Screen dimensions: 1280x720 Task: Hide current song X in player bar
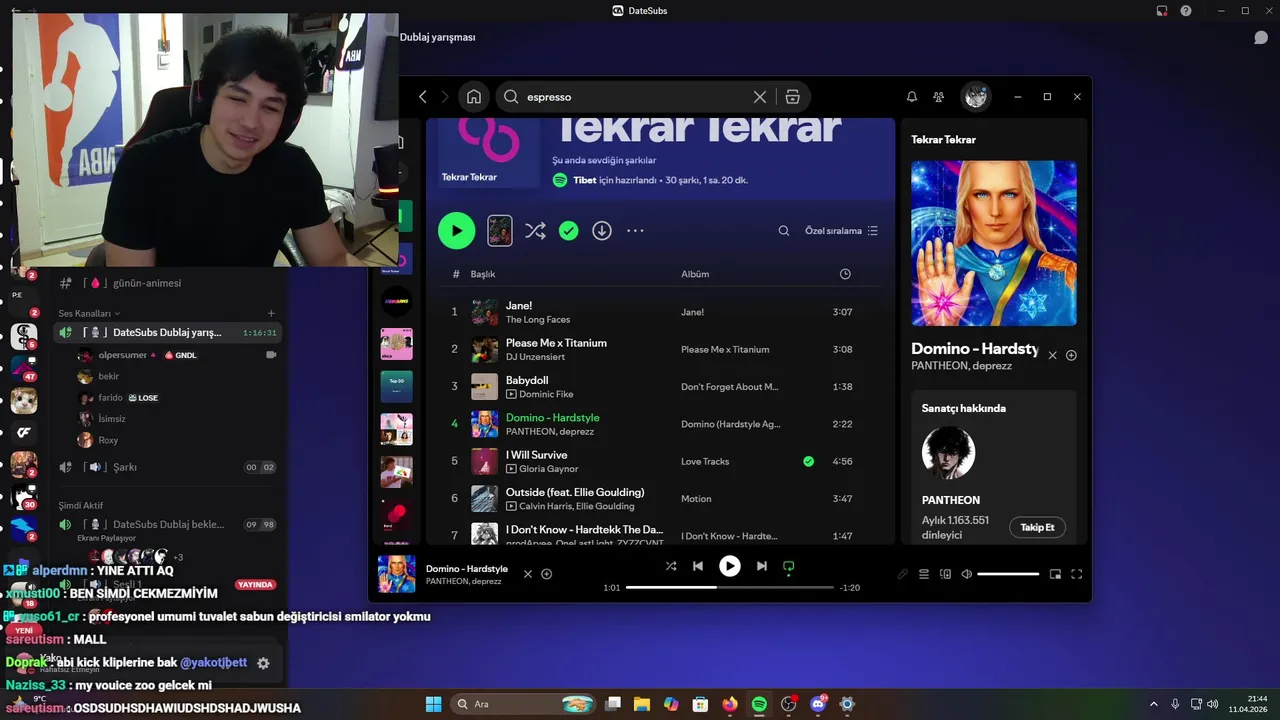coord(528,574)
